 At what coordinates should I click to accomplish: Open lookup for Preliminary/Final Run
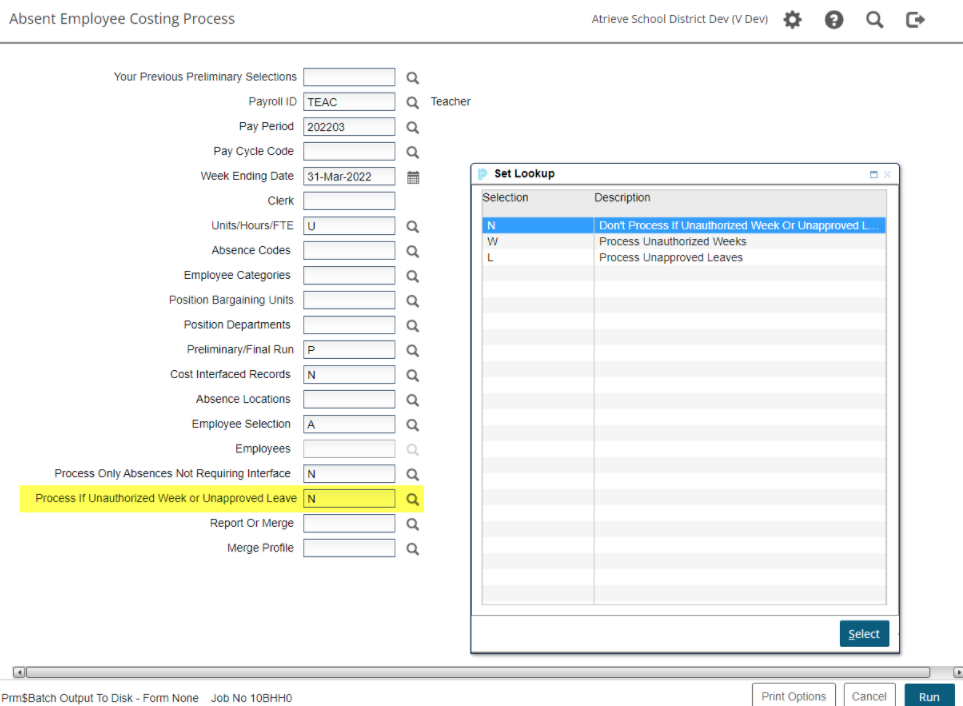[412, 351]
